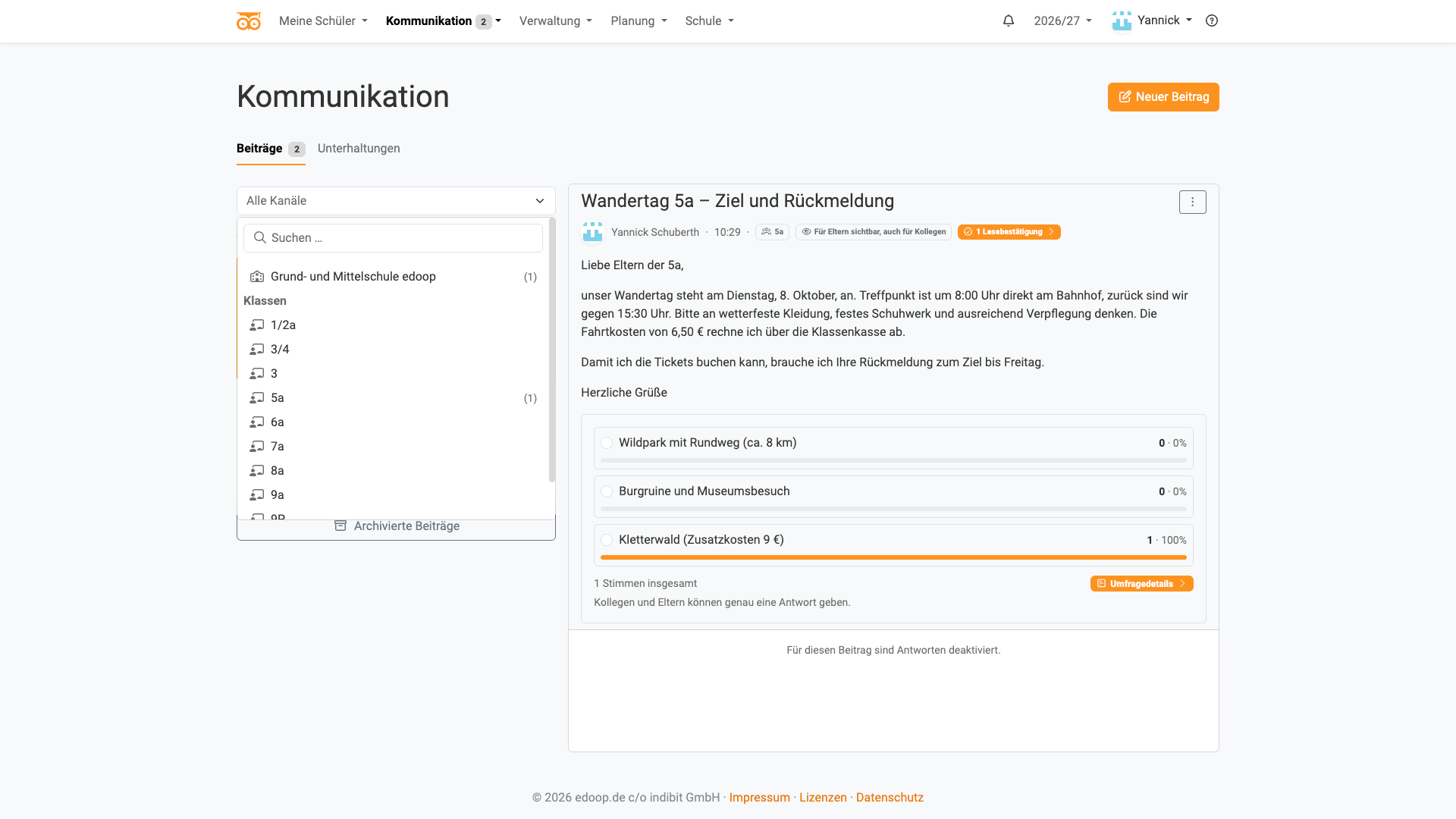Click the class icon next to 8a
Viewport: 1456px width, 819px height.
257,471
